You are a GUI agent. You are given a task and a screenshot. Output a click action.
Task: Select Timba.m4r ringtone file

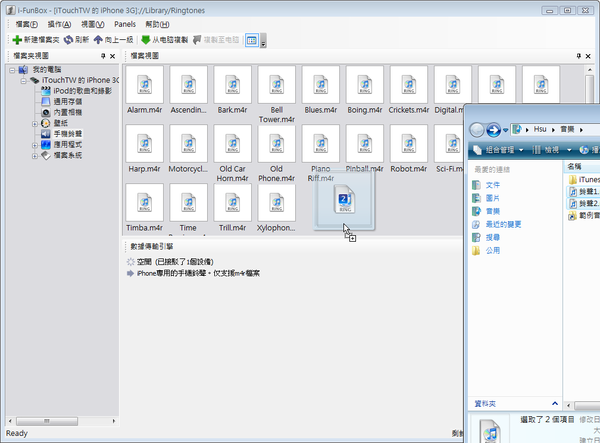point(145,208)
